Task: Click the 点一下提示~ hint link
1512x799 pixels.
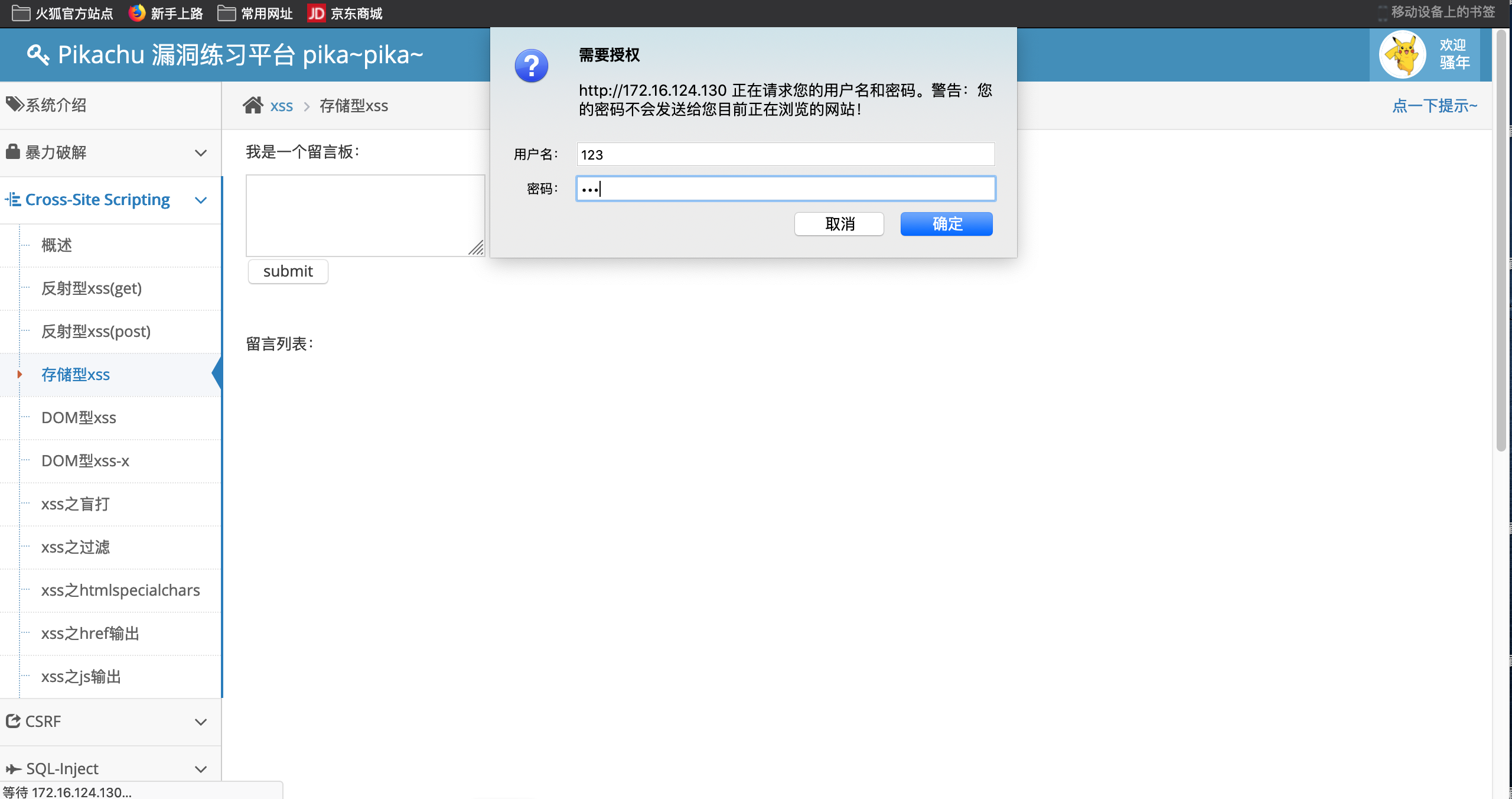Action: [x=1435, y=106]
